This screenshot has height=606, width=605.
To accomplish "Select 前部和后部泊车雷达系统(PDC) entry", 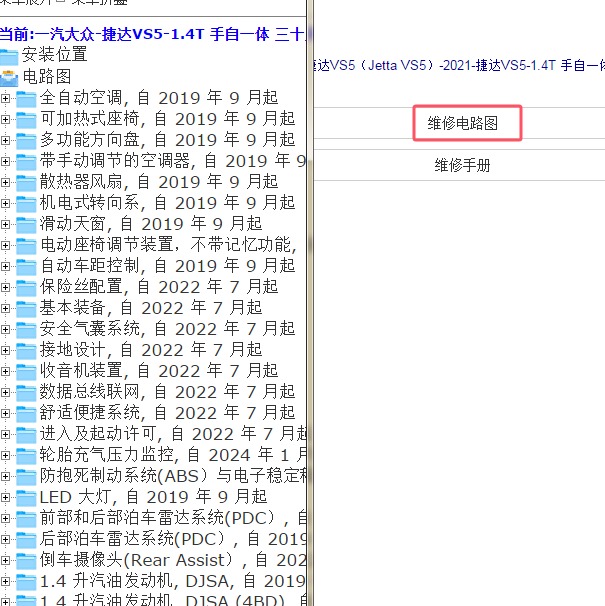I will [x=173, y=518].
